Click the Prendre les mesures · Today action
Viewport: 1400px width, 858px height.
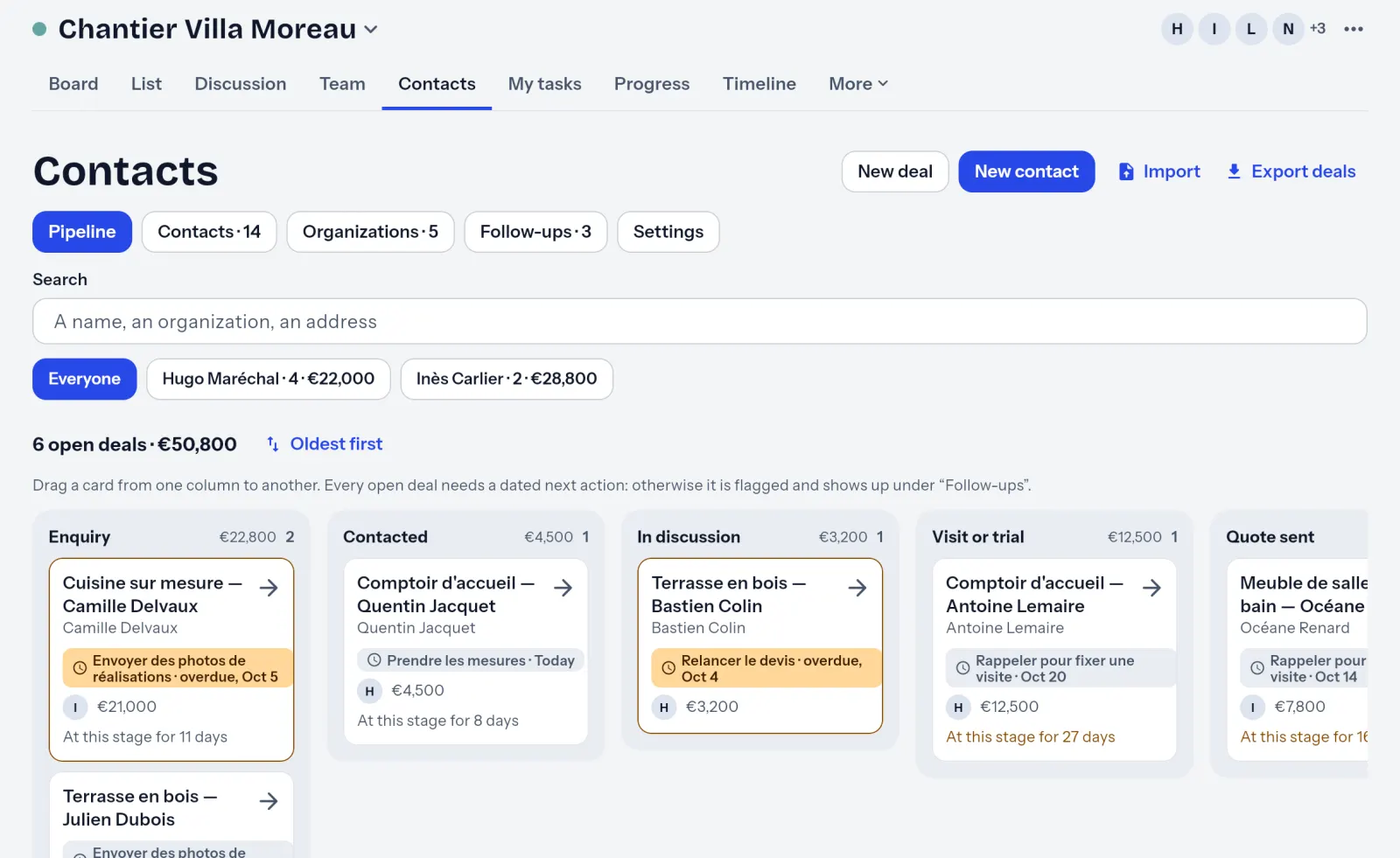471,660
